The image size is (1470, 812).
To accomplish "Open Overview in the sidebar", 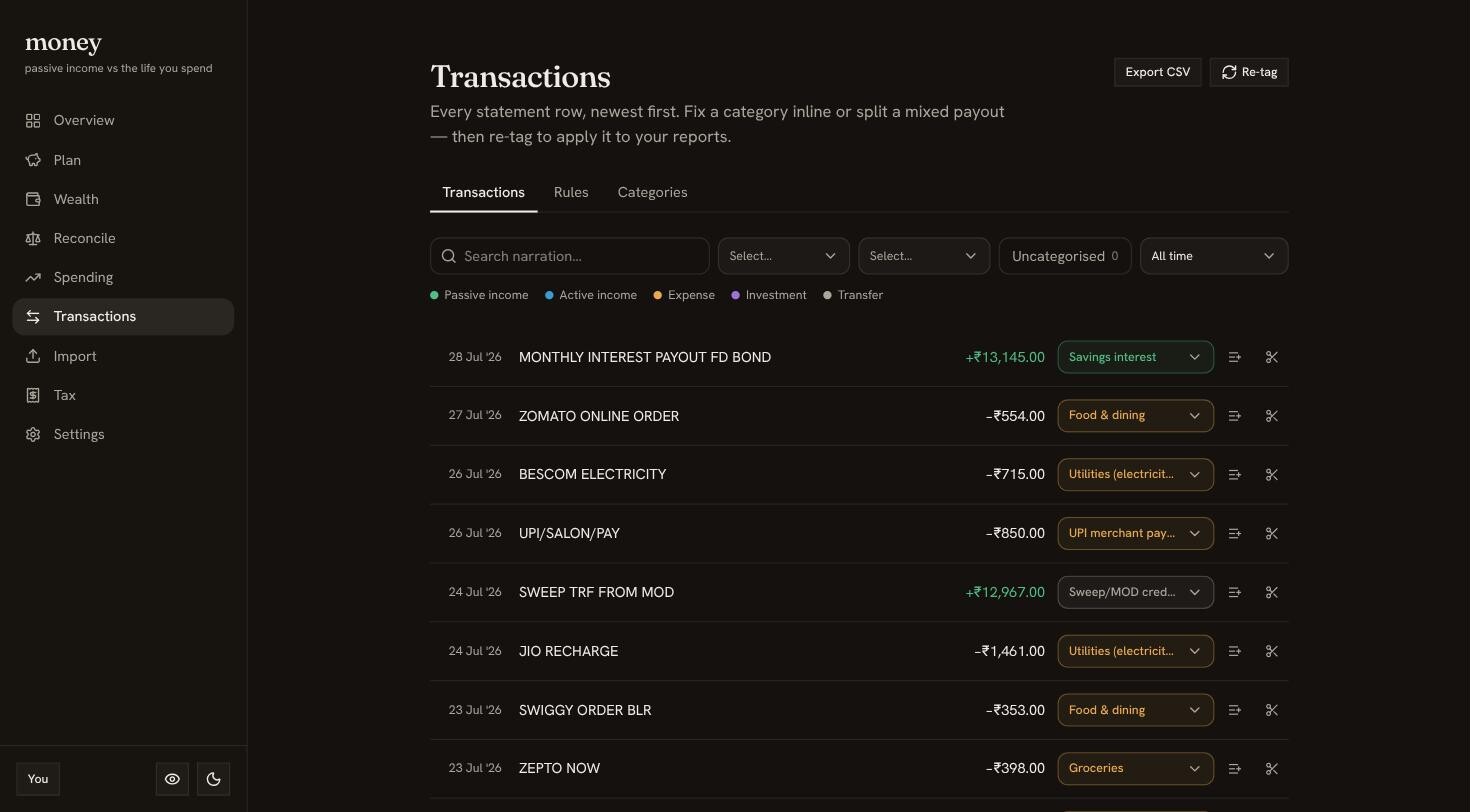I will [x=123, y=121].
